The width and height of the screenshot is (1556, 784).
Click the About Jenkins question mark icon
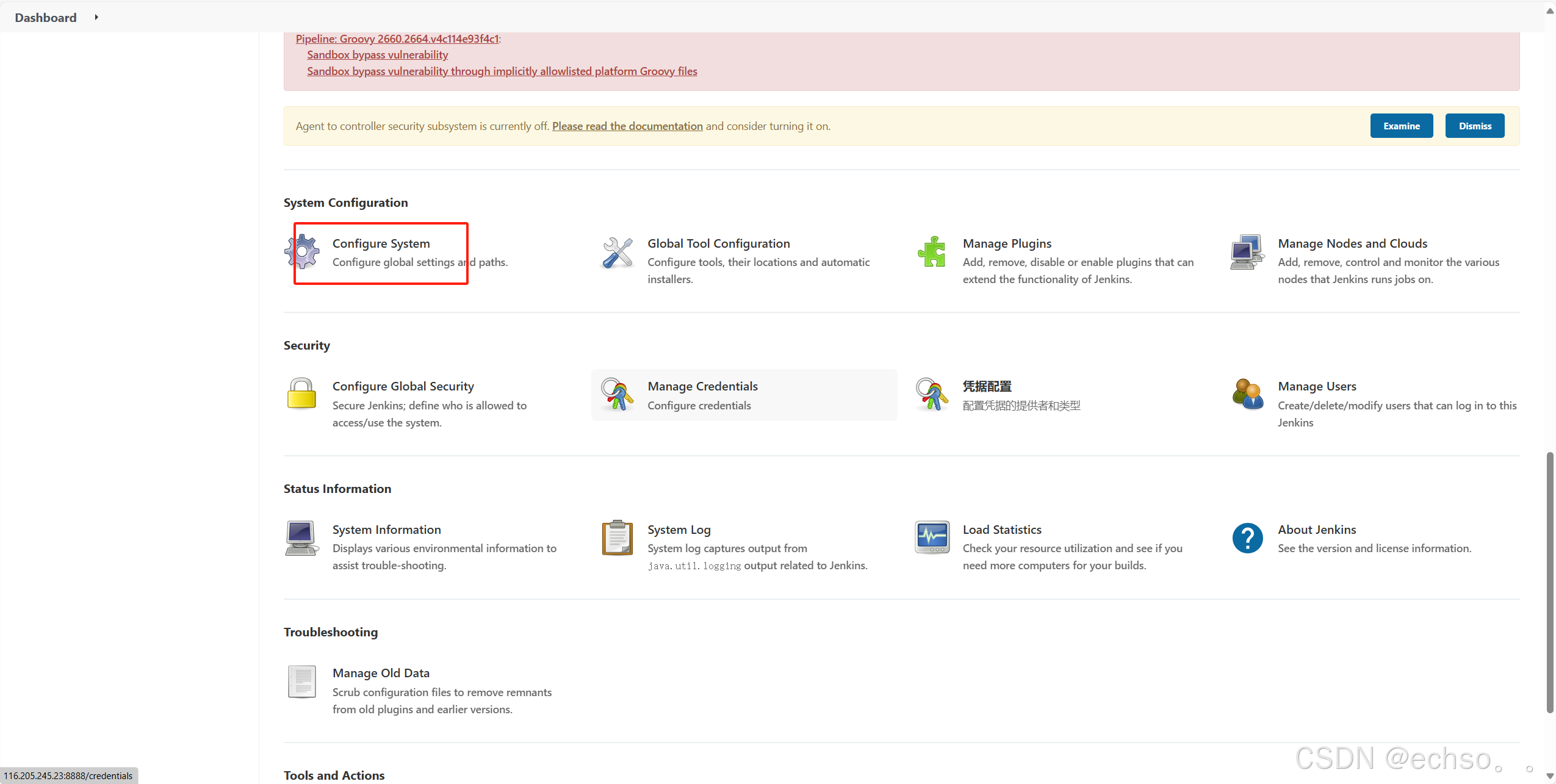1247,538
